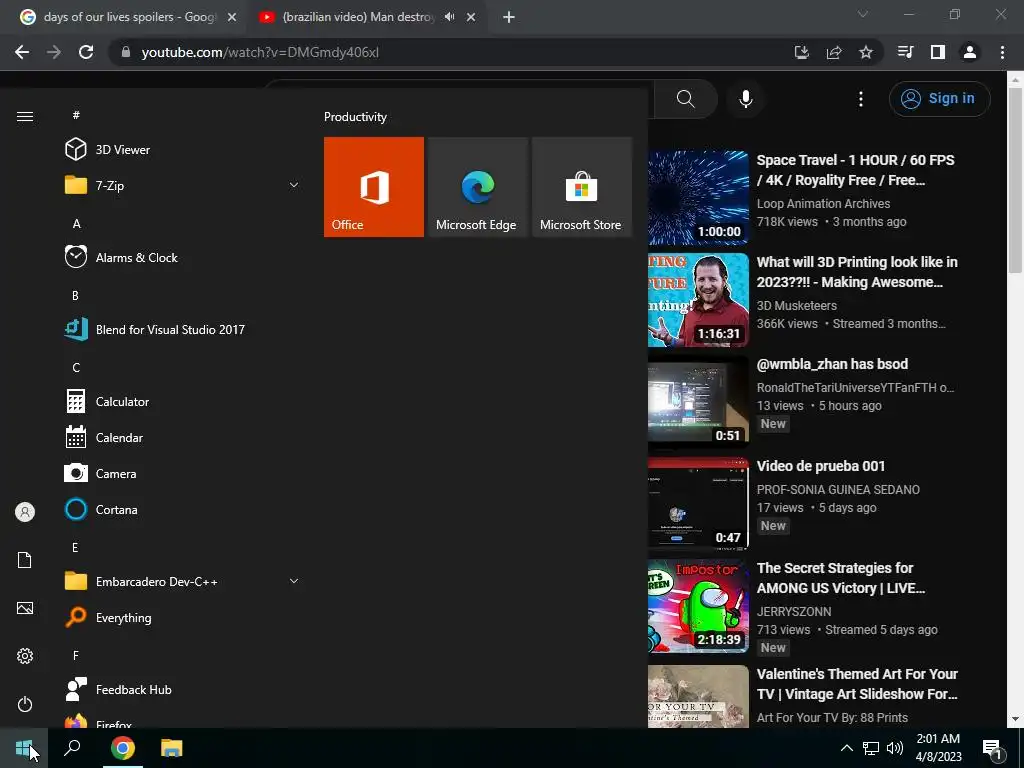Click the YouTube page vertical scrollbar
This screenshot has height=768, width=1024.
[1015, 180]
